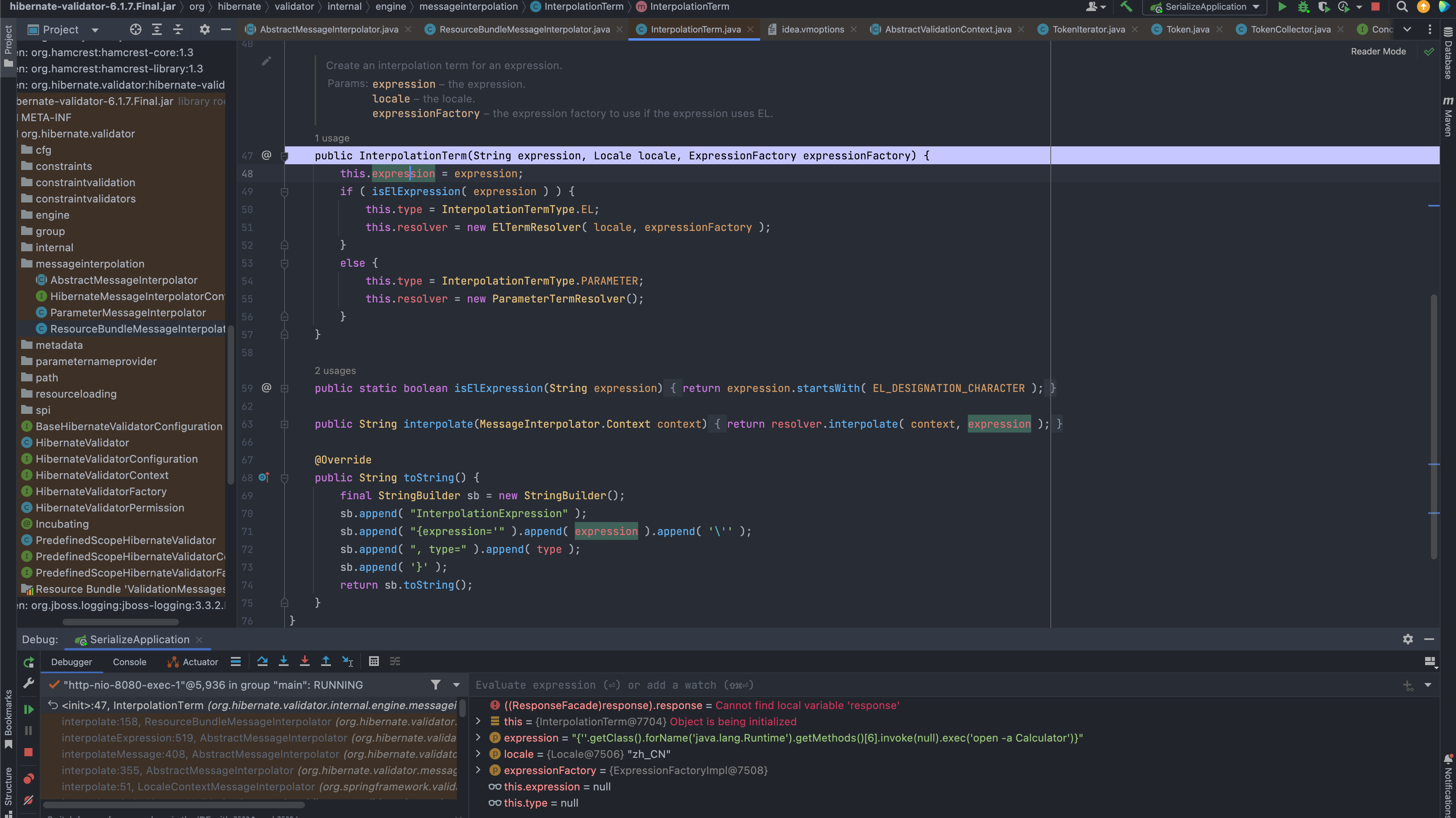The height and width of the screenshot is (818, 1456).
Task: Click View Breakpoints red circles icon
Action: click(28, 779)
